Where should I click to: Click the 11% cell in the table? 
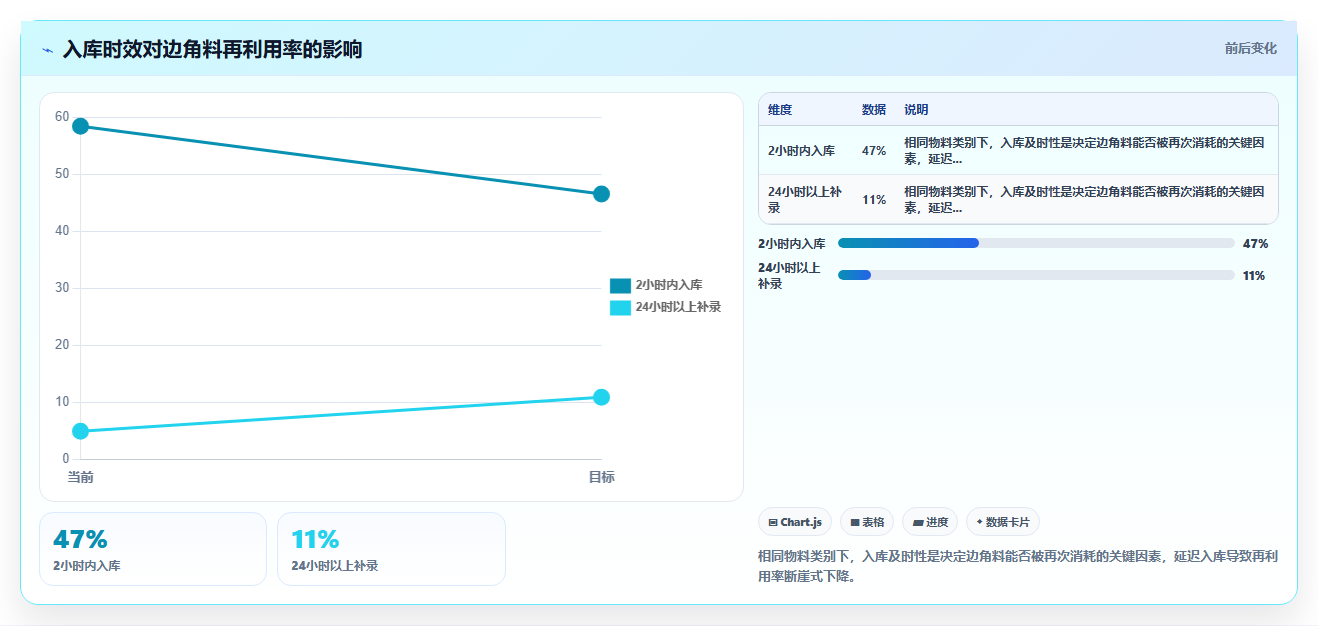click(874, 199)
